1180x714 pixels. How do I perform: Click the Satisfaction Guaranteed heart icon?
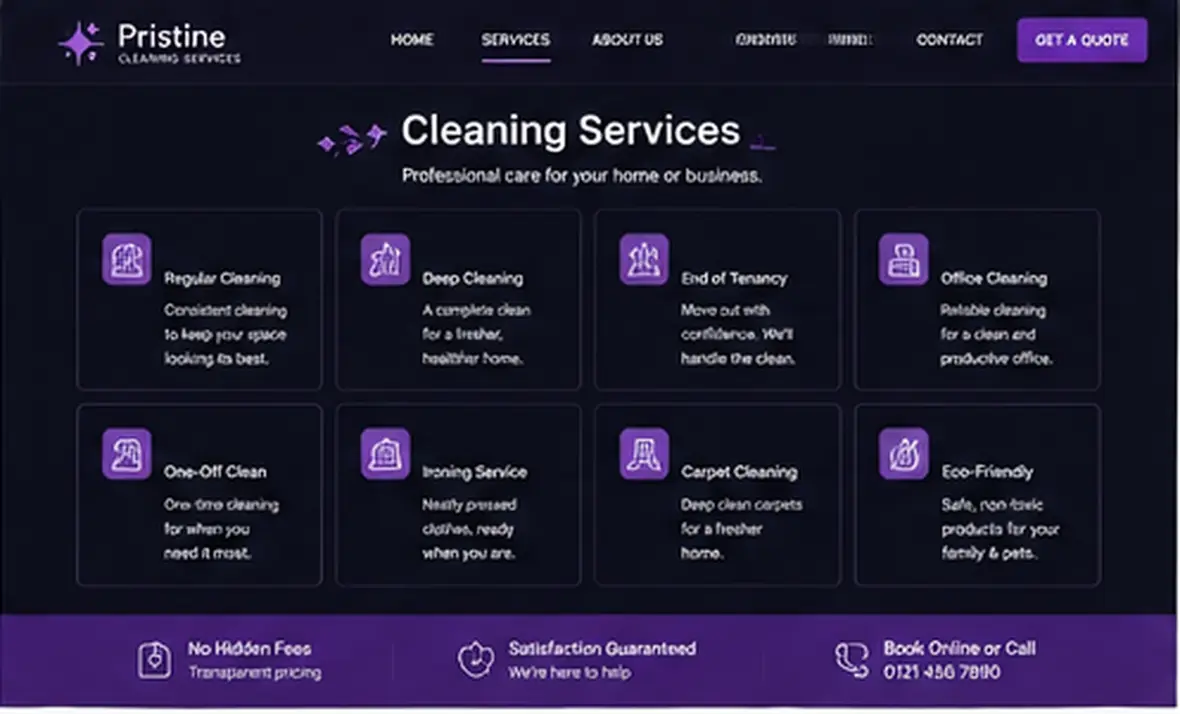coord(476,659)
